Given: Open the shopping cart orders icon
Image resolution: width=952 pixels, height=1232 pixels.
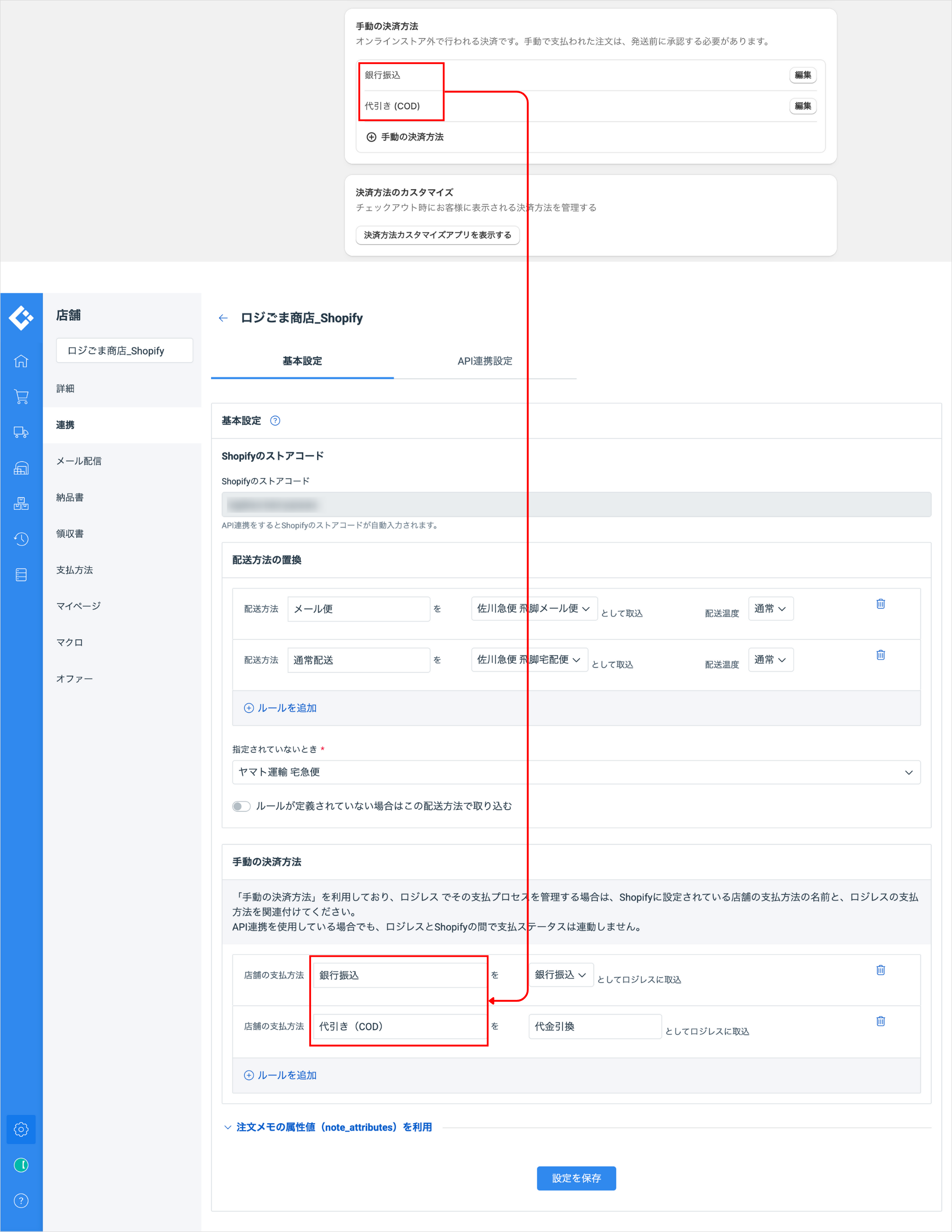Looking at the screenshot, I should pos(21,397).
